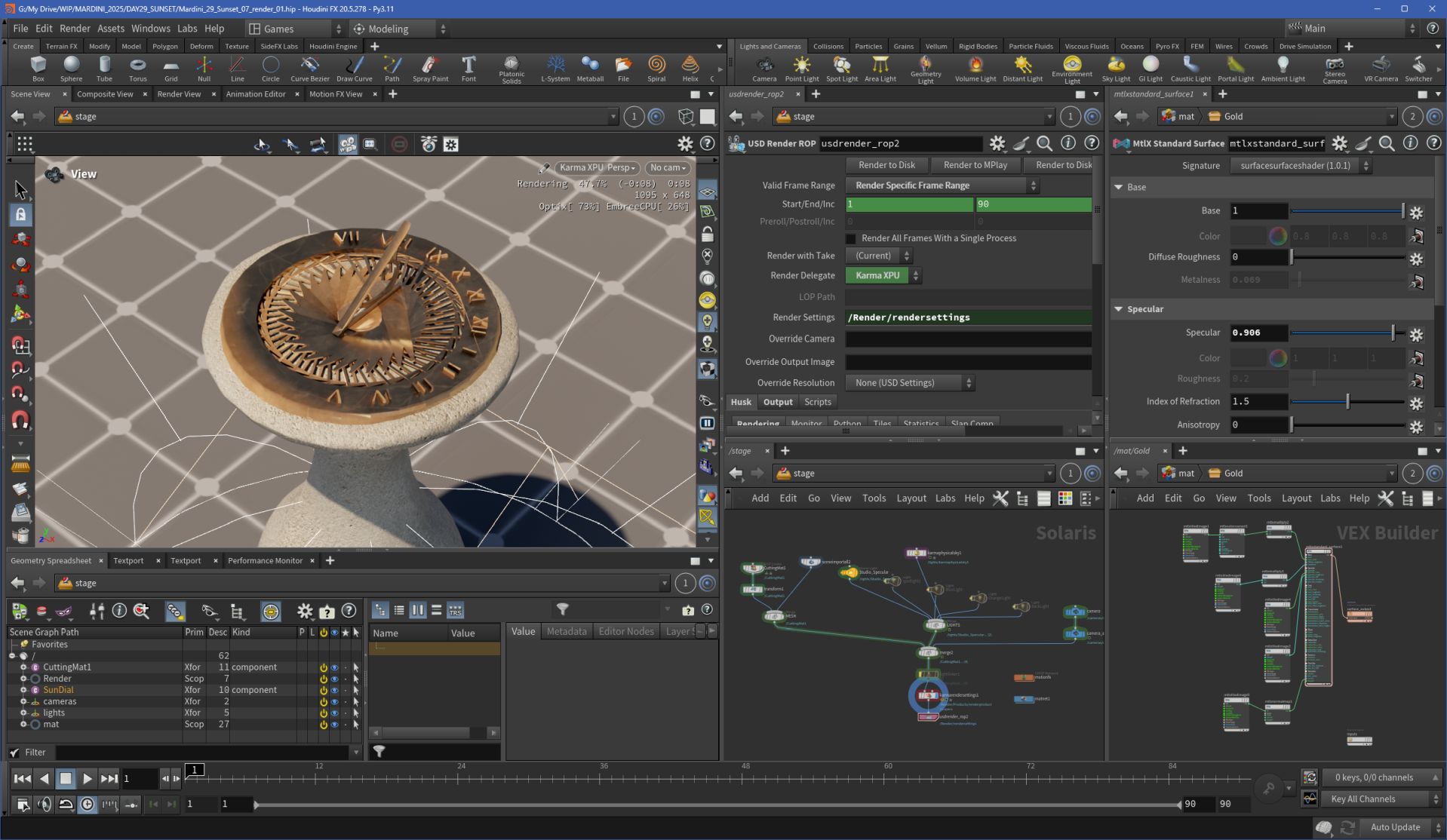1447x840 pixels.
Task: Toggle visibility eye of SunDial prim
Action: [334, 690]
